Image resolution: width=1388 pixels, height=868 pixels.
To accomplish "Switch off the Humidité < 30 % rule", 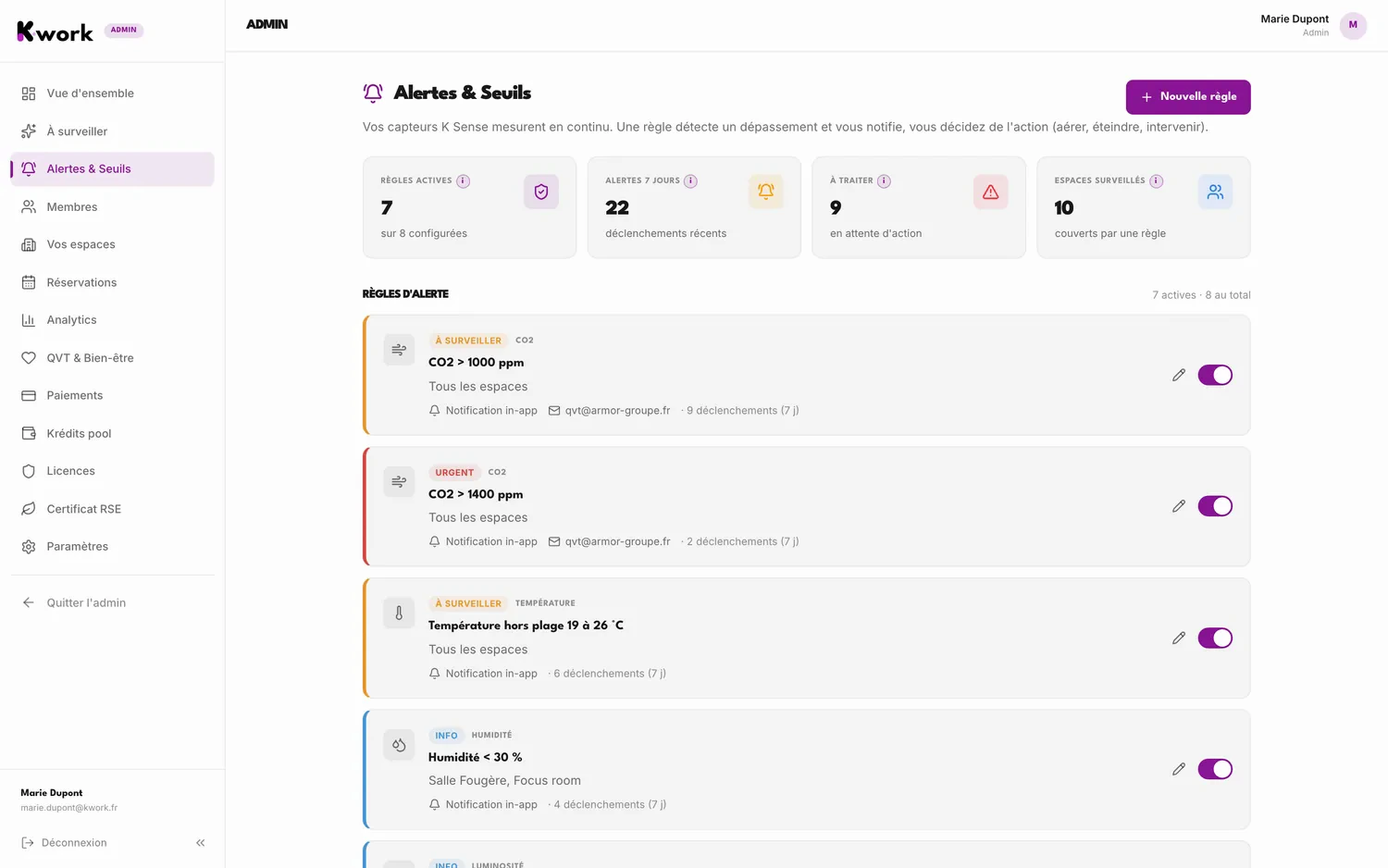I will 1215,769.
